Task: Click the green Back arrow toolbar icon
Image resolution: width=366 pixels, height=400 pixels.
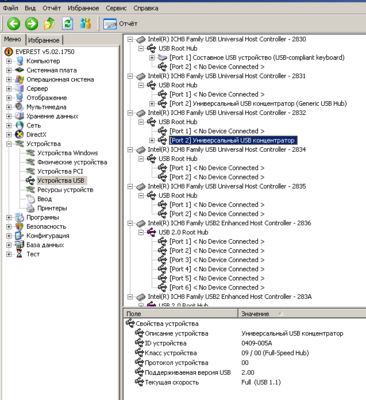Action: (x=14, y=24)
